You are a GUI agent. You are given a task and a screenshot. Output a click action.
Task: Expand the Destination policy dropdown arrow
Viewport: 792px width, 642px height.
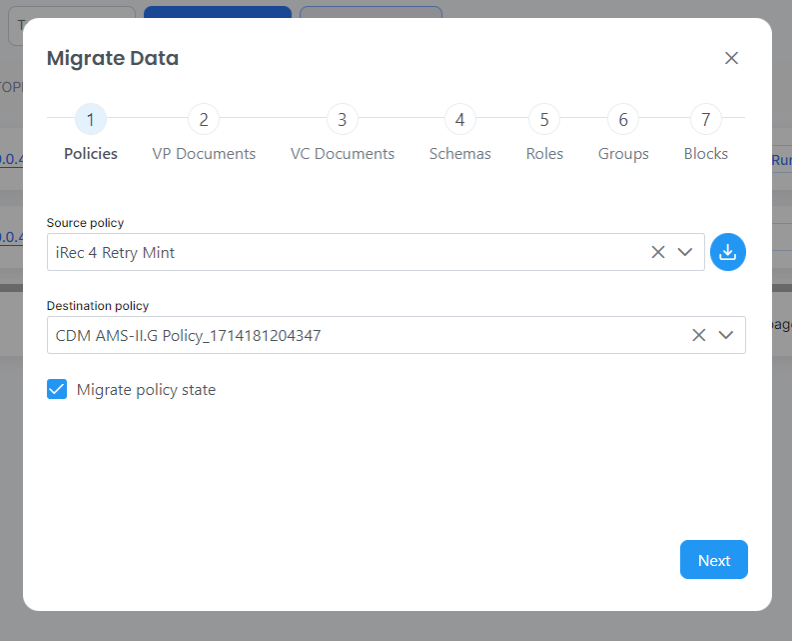click(x=726, y=335)
